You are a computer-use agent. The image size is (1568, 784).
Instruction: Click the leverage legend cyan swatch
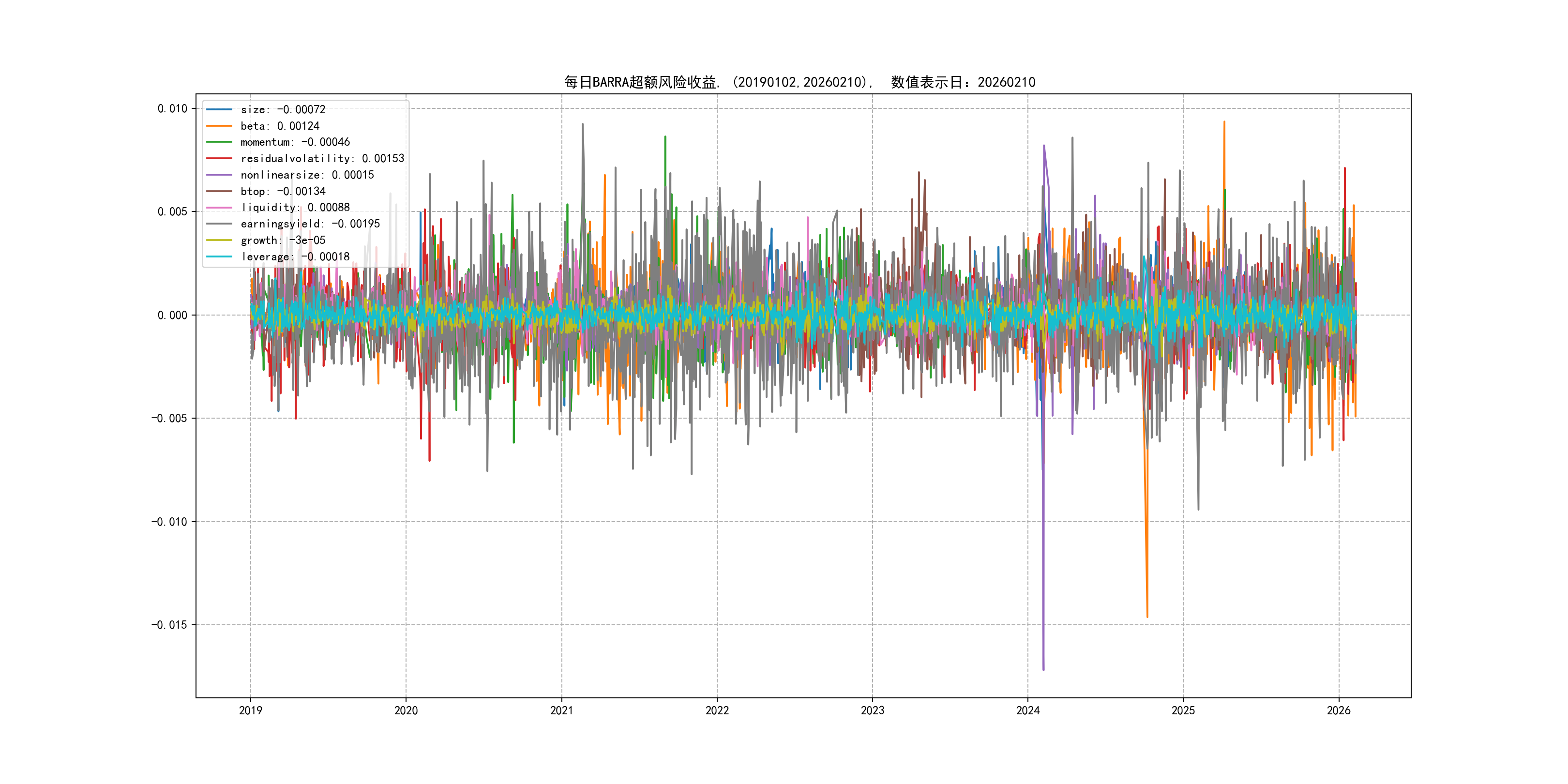(219, 257)
